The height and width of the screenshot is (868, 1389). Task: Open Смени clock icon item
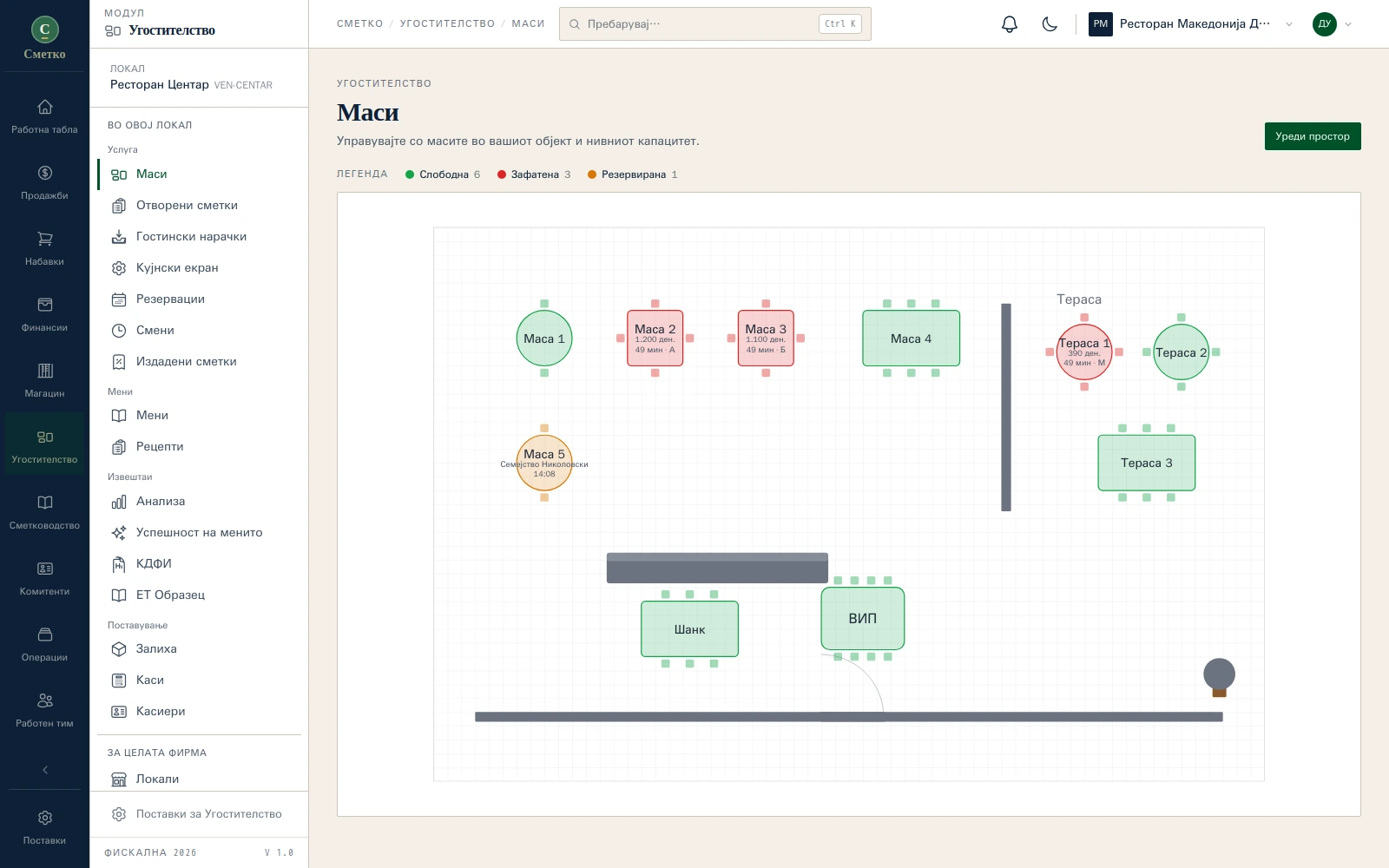click(199, 331)
